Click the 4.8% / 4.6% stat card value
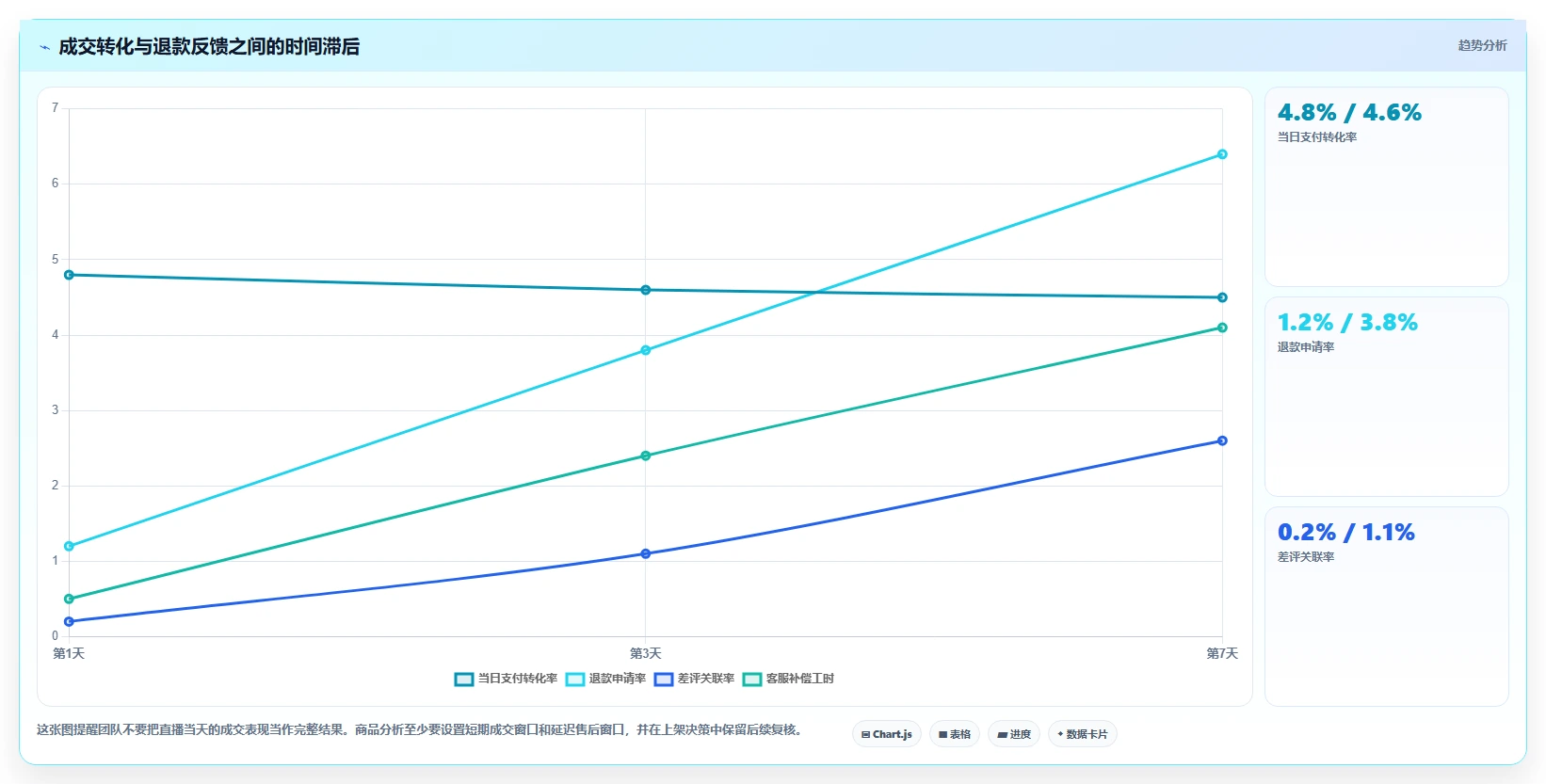The width and height of the screenshot is (1546, 784). (x=1349, y=113)
